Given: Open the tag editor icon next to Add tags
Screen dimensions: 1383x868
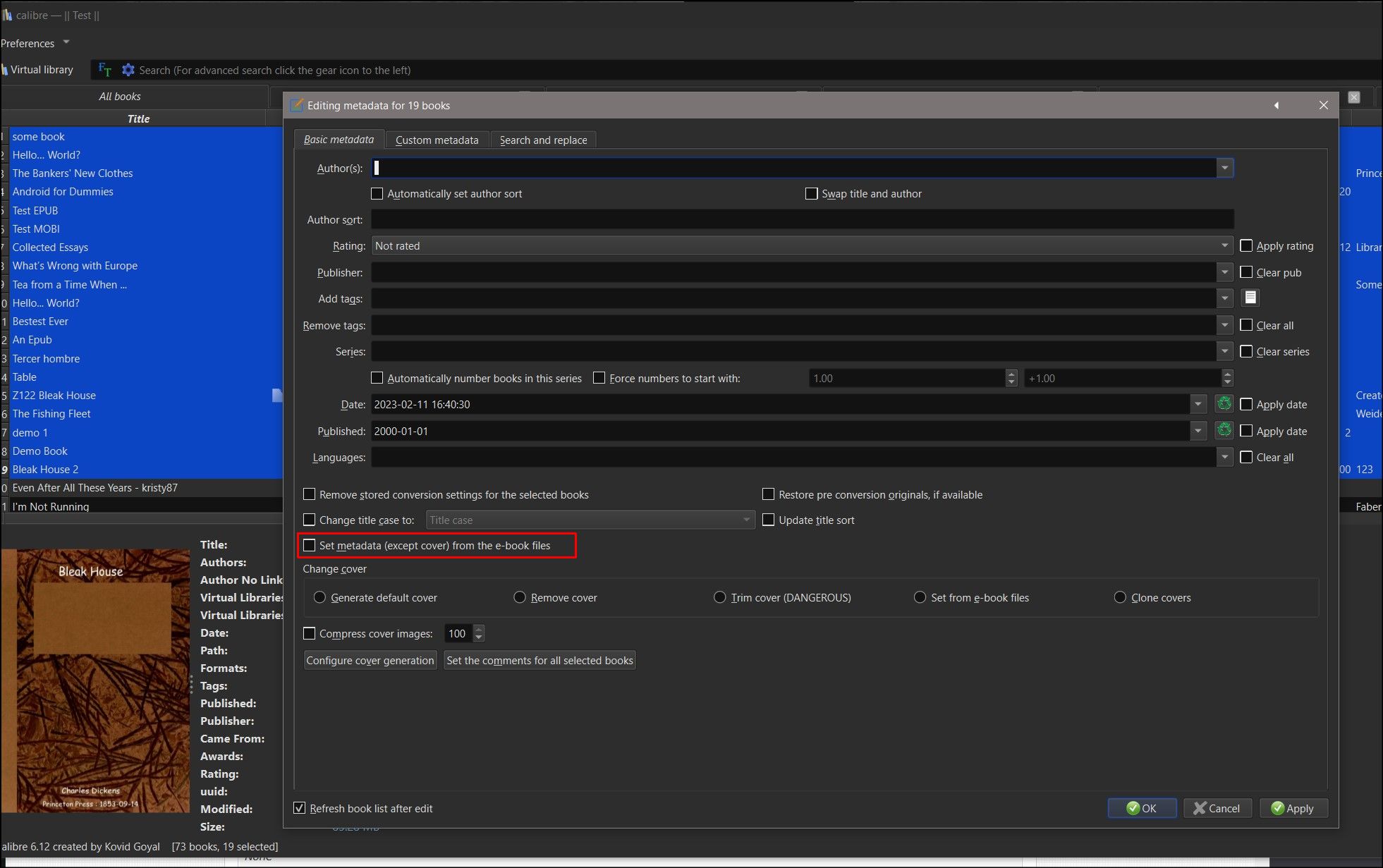Looking at the screenshot, I should 1250,298.
